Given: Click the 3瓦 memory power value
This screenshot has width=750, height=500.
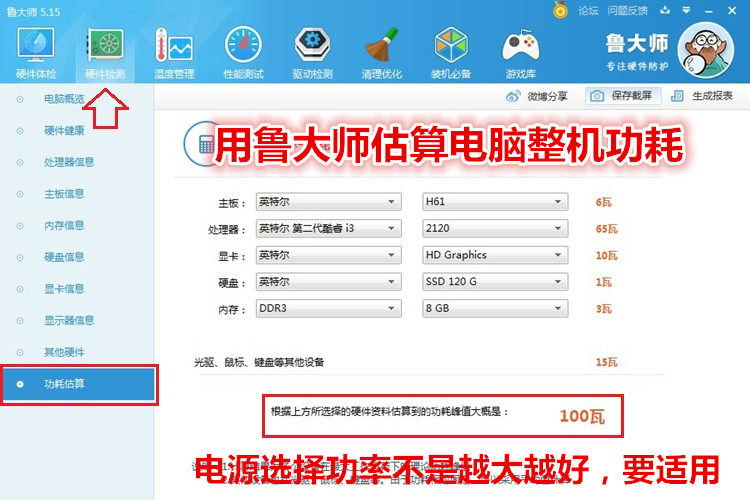Looking at the screenshot, I should pos(603,309).
